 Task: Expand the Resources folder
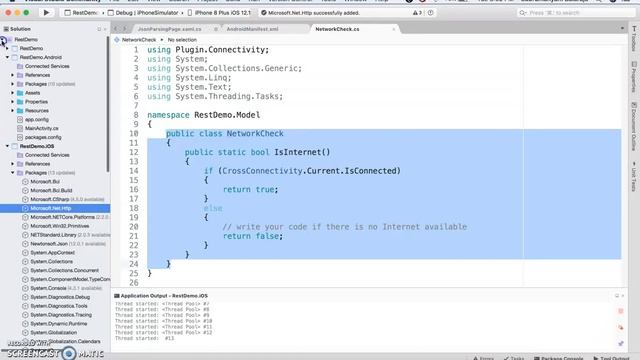click(13, 111)
